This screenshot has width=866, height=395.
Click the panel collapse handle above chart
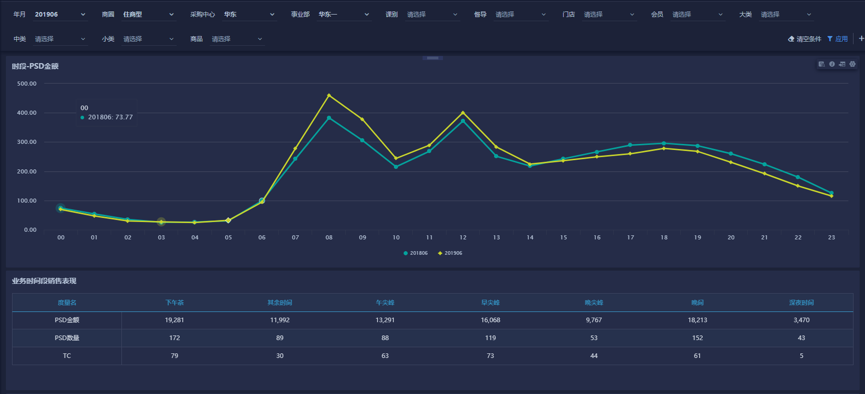[x=432, y=57]
